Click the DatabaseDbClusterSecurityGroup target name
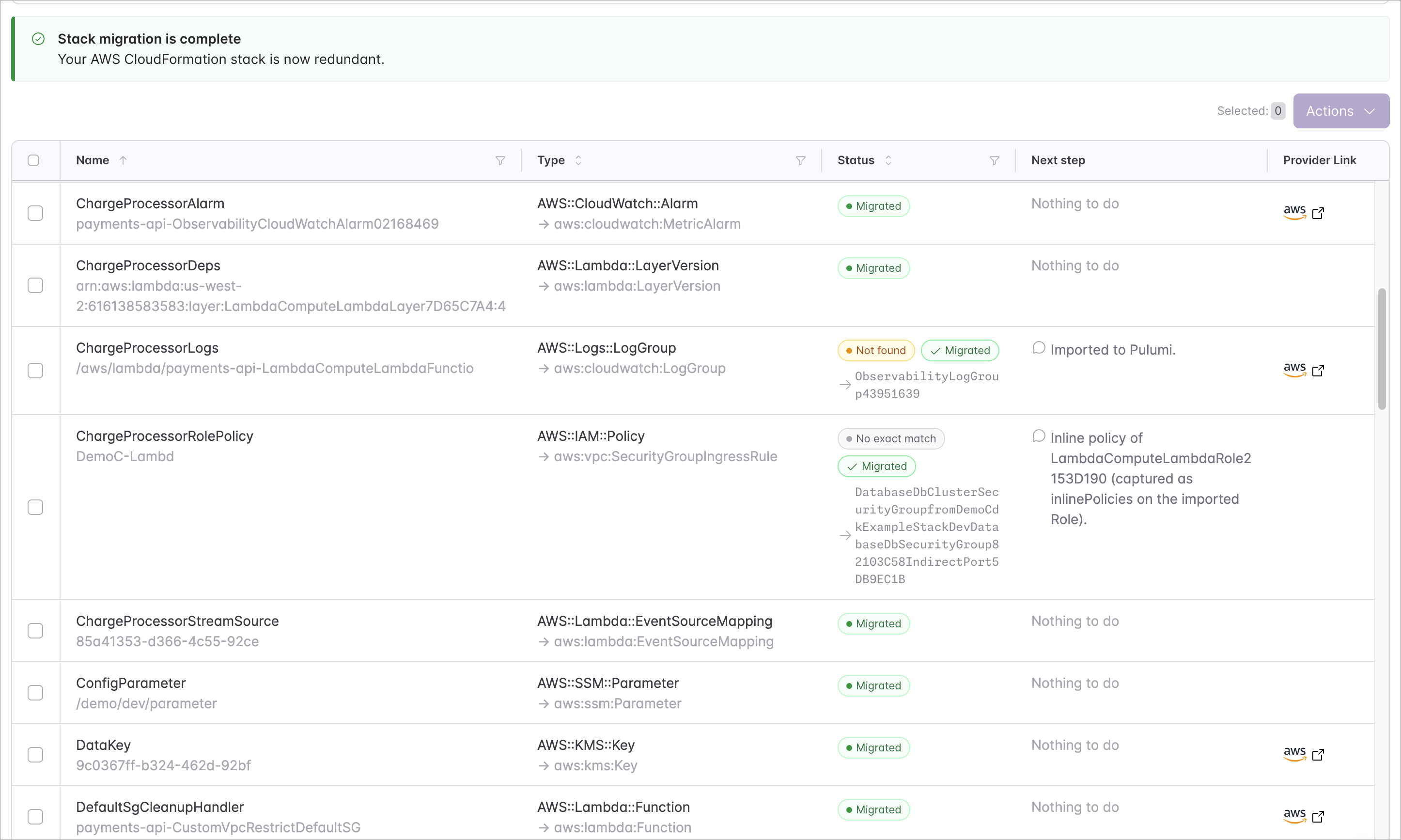 pyautogui.click(x=927, y=535)
